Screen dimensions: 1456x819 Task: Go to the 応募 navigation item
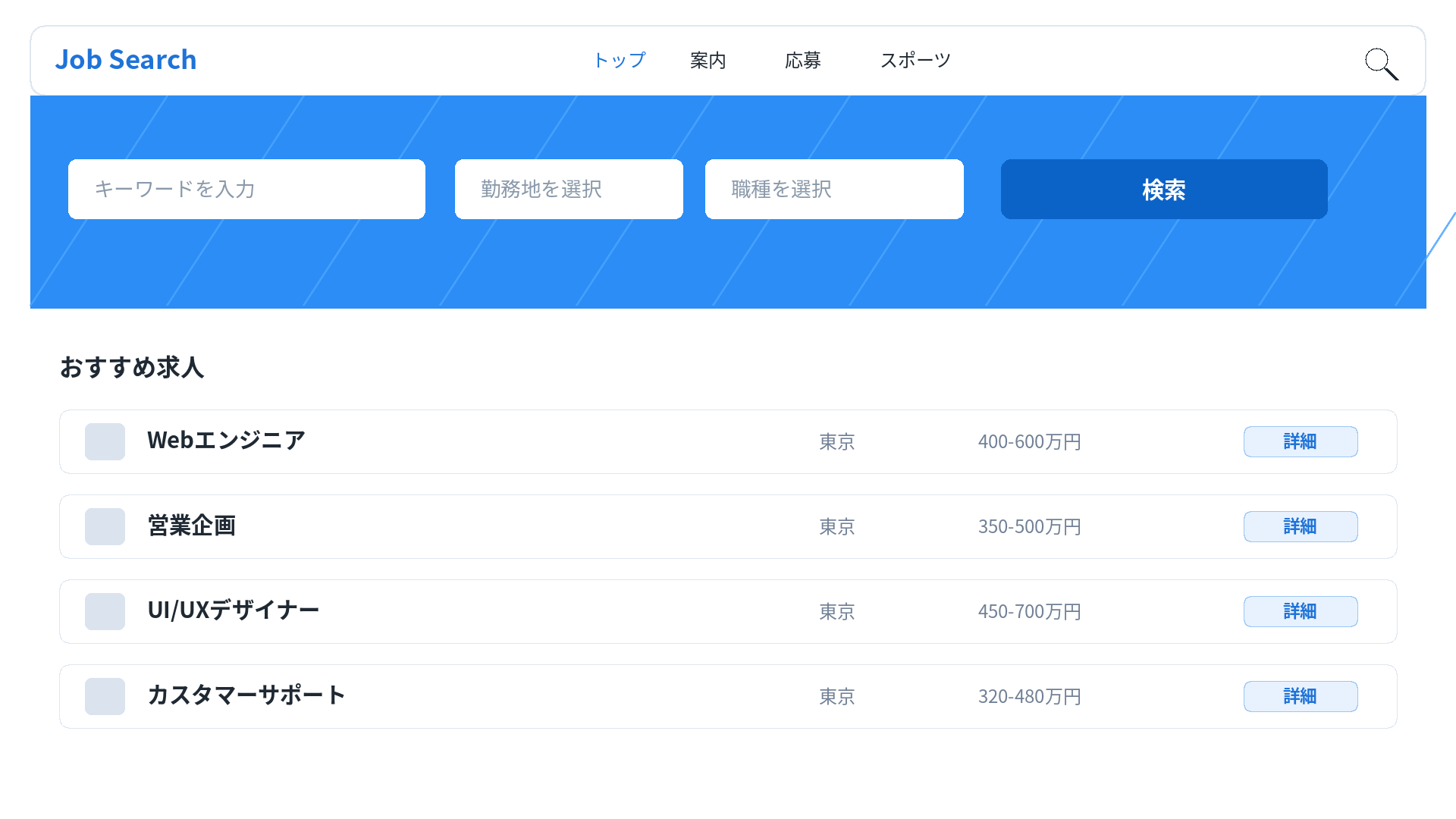coord(803,60)
